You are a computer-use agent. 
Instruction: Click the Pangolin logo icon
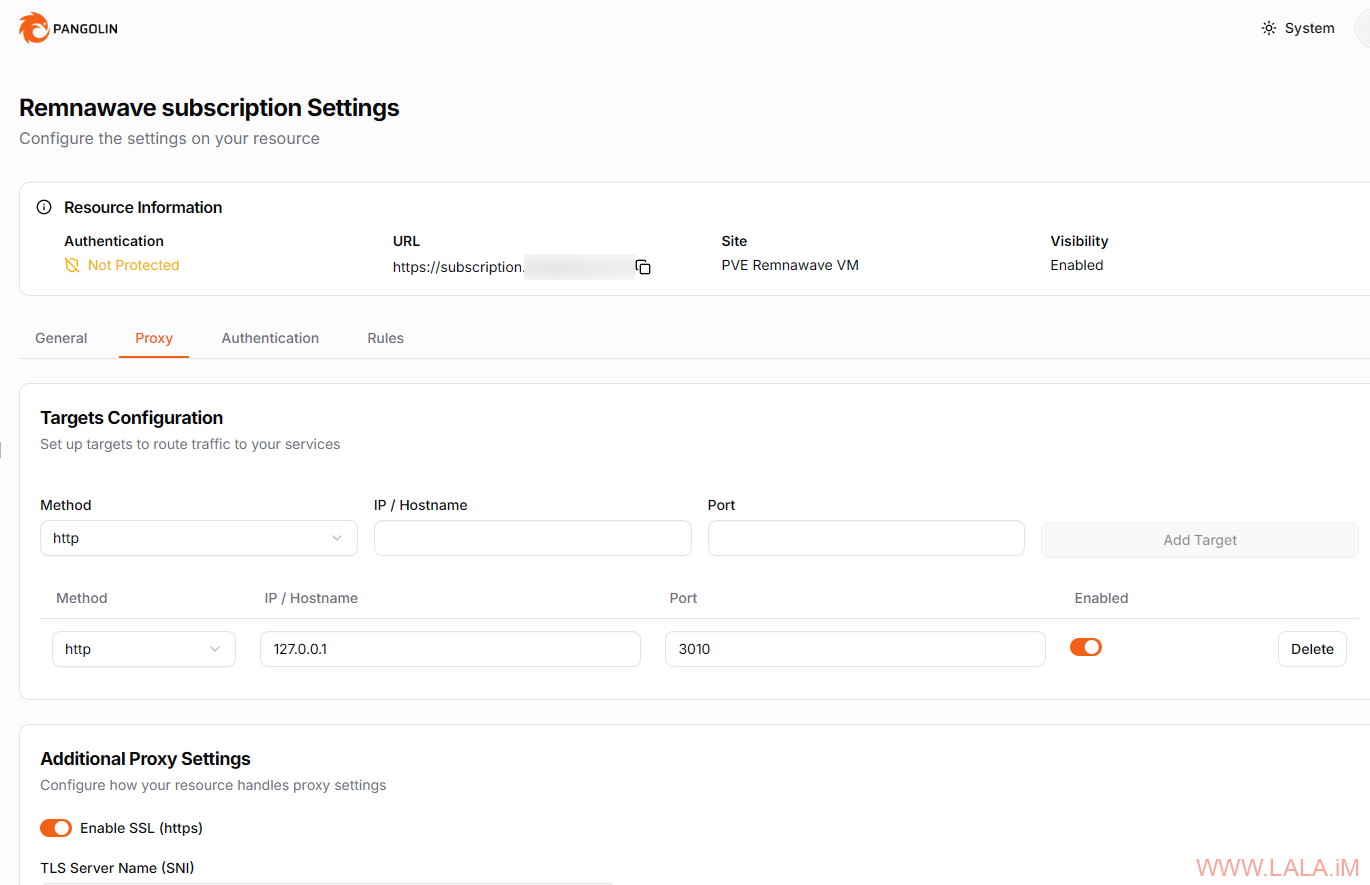(33, 28)
